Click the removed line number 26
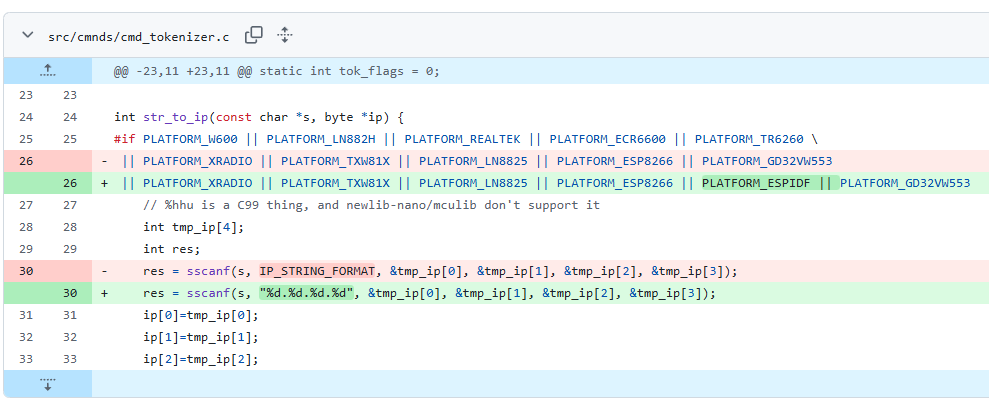 26,161
